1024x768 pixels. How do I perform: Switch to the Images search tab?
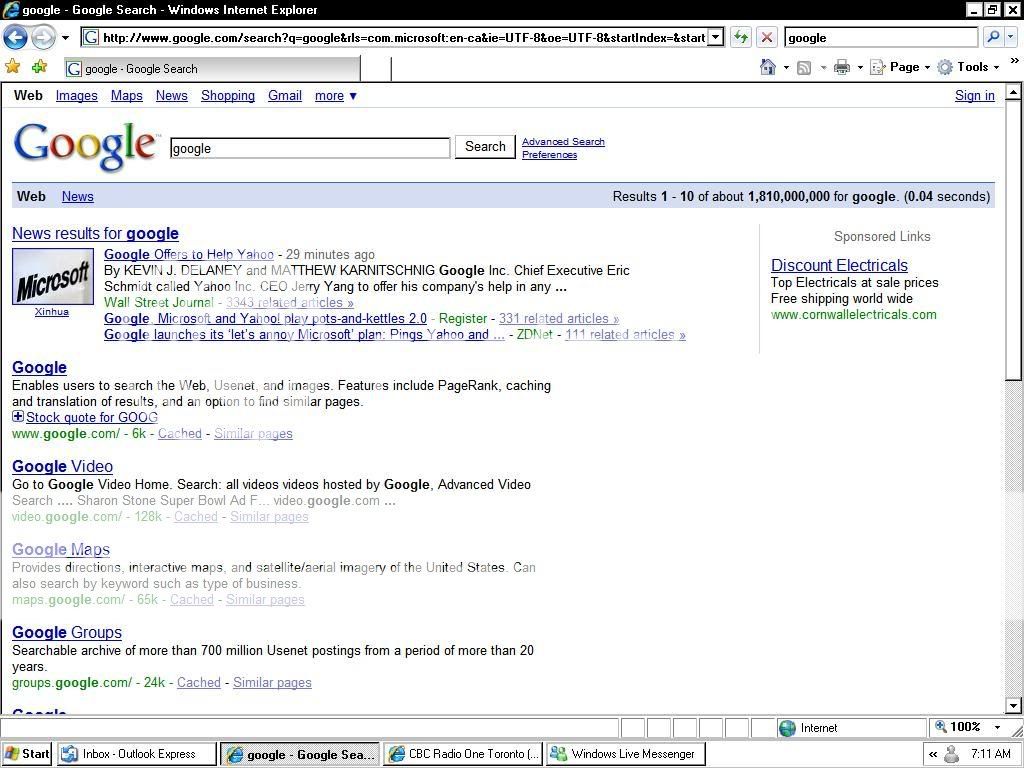coord(76,96)
